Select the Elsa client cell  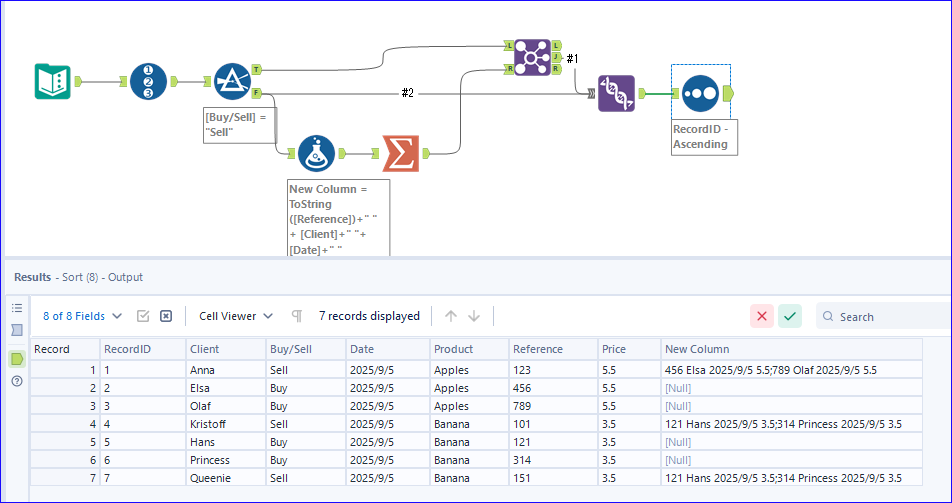pyautogui.click(x=226, y=388)
